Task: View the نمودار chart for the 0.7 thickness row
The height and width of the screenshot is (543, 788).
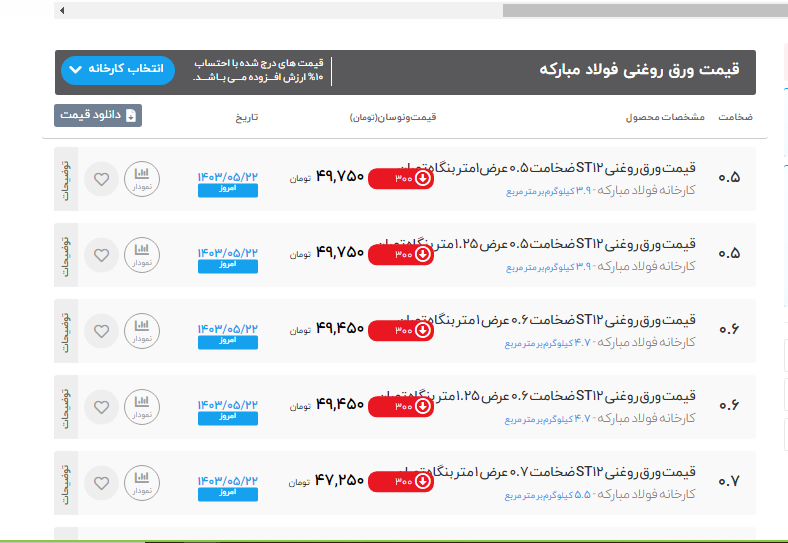Action: [x=142, y=483]
